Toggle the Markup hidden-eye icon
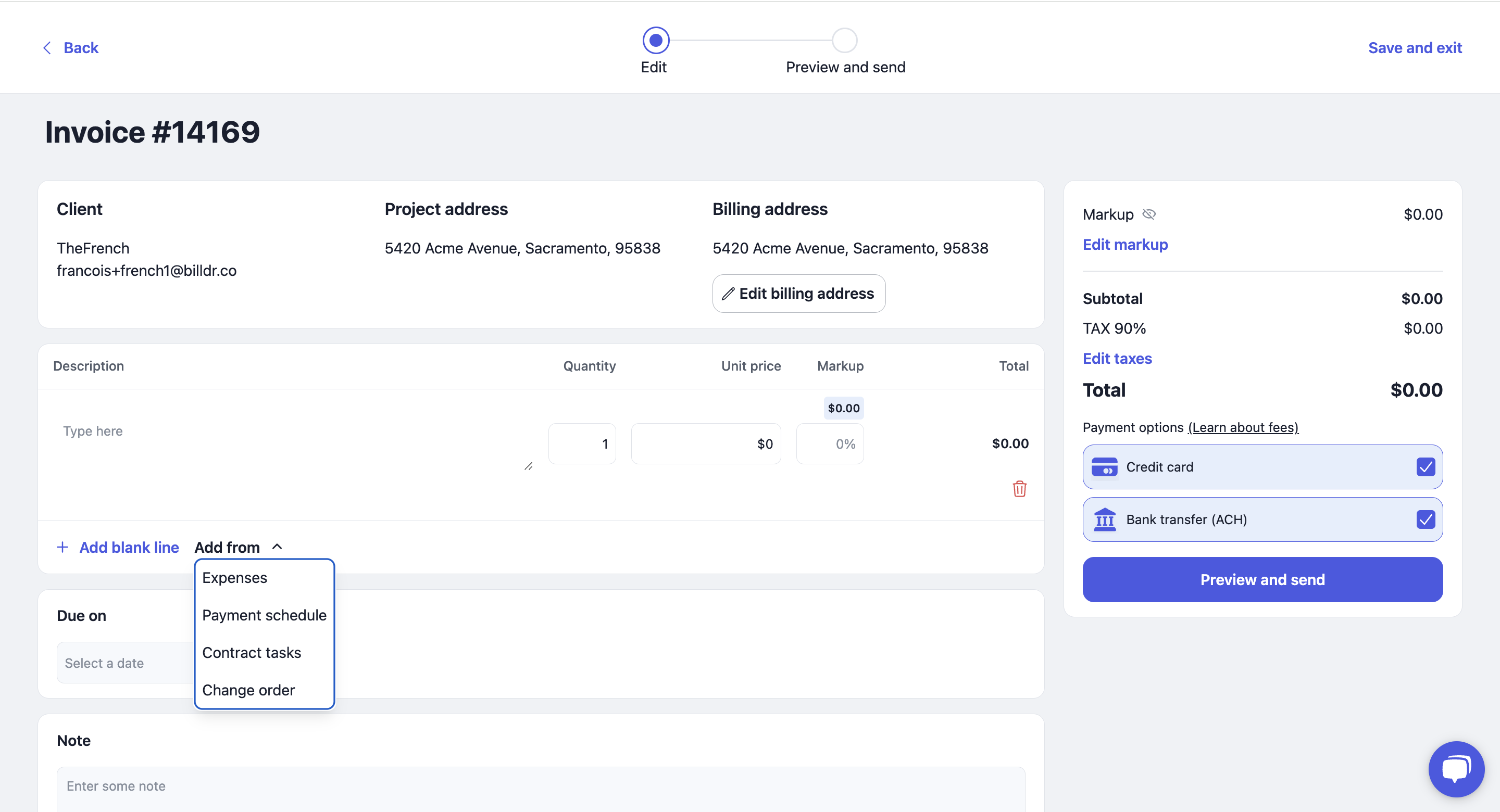Viewport: 1500px width, 812px height. pyautogui.click(x=1148, y=214)
